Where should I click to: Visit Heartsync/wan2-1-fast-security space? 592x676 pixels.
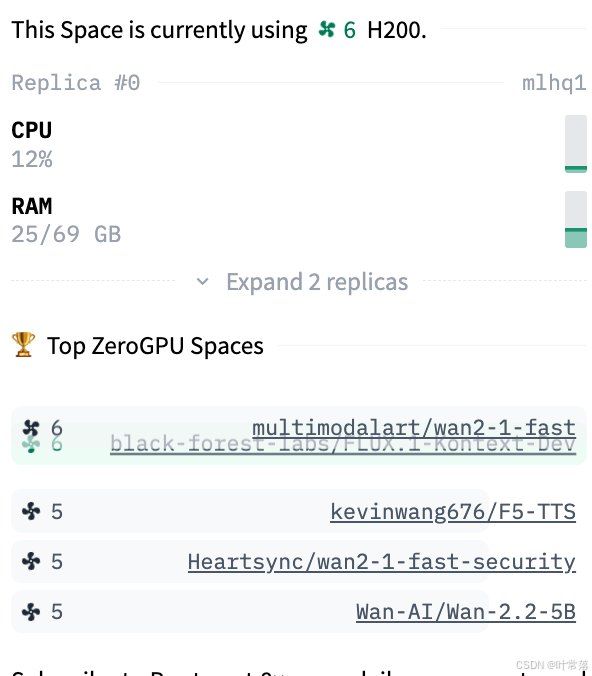(x=382, y=562)
